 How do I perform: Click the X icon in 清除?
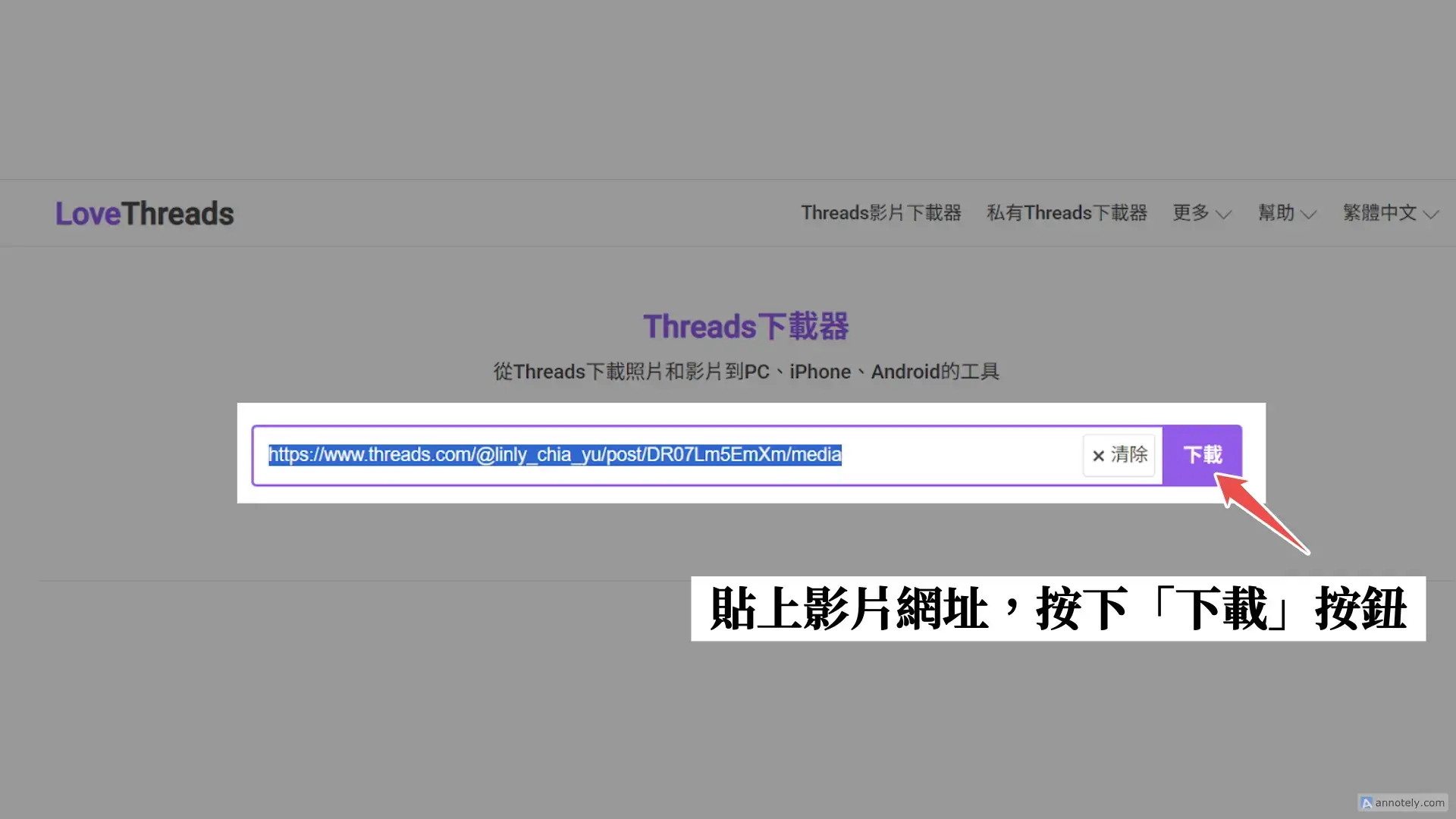pyautogui.click(x=1097, y=456)
